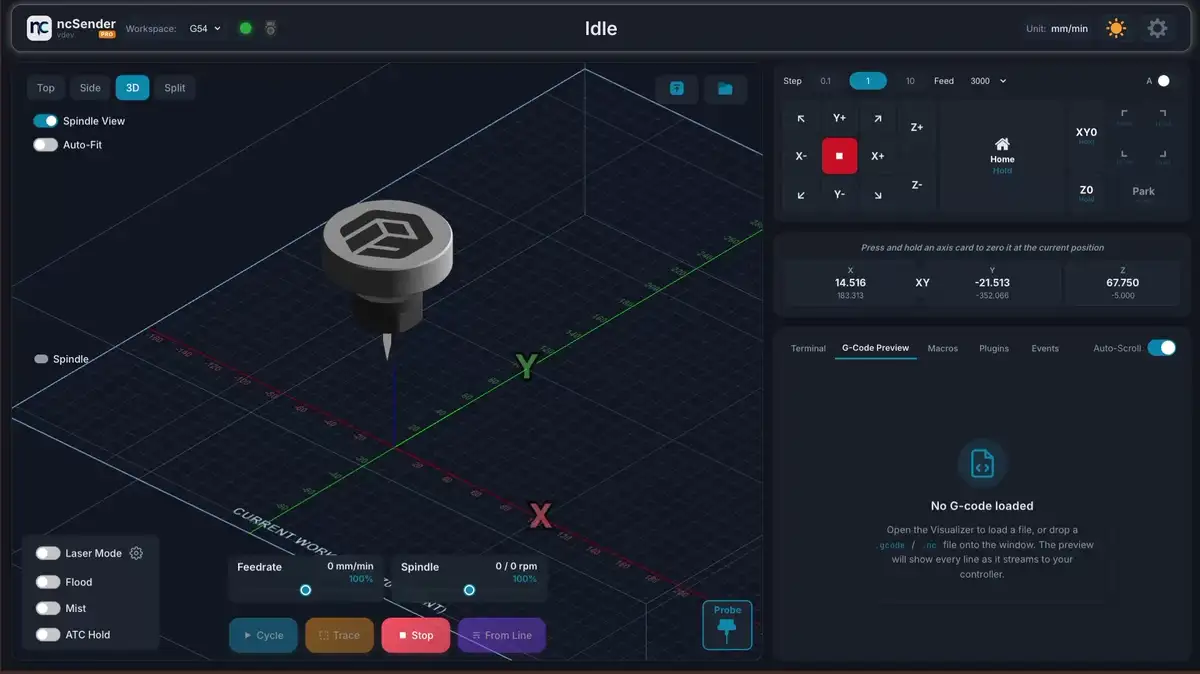
Task: Jog diagonally with the down-left arrow
Action: click(x=801, y=195)
